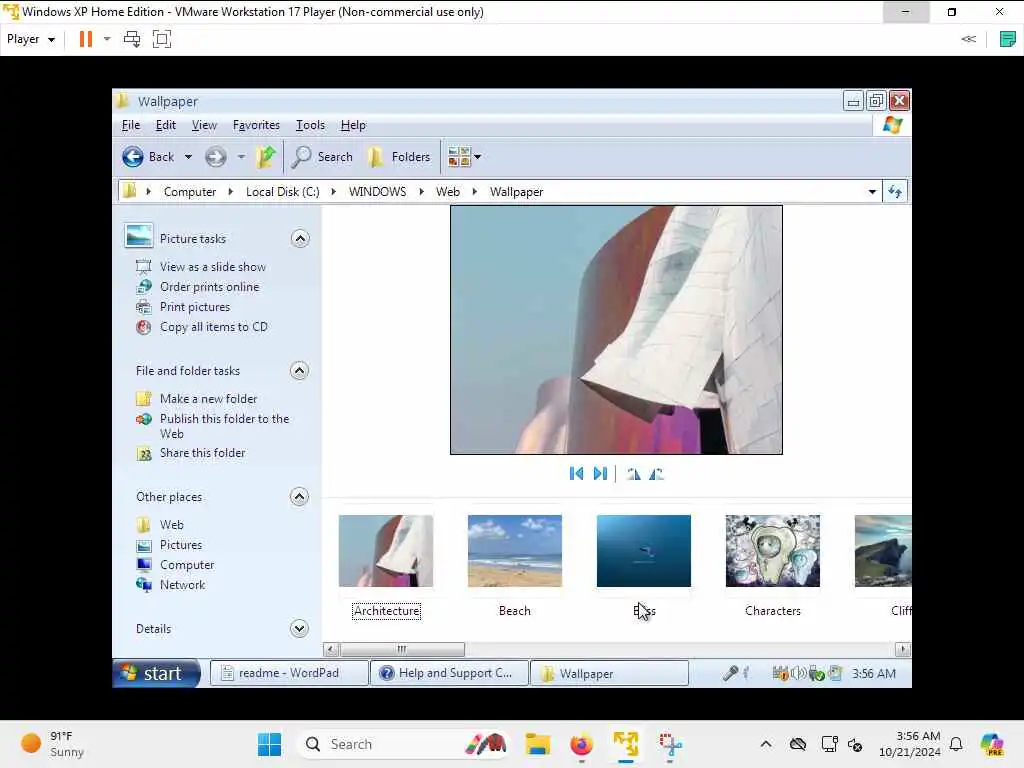Click Copy all items to CD

(214, 327)
